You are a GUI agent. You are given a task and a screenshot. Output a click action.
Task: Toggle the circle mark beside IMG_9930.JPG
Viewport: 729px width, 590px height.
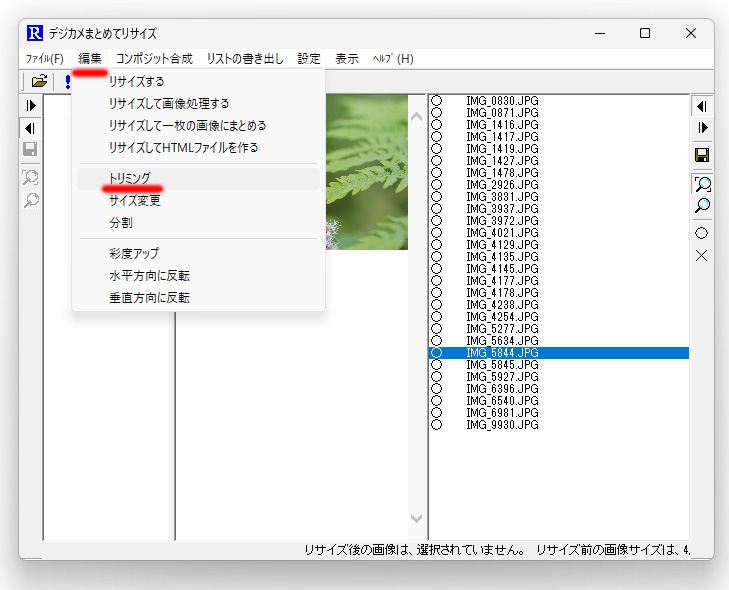pos(436,424)
